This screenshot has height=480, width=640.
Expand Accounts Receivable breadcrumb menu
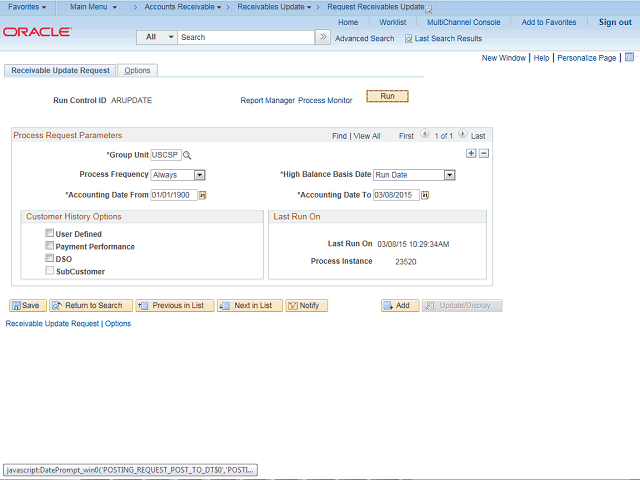click(x=183, y=7)
